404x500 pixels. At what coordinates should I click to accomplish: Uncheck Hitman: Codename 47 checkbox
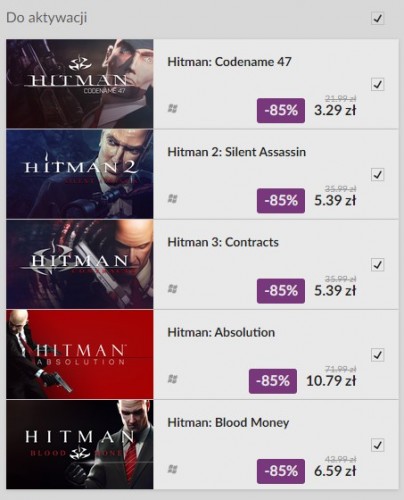tap(377, 84)
